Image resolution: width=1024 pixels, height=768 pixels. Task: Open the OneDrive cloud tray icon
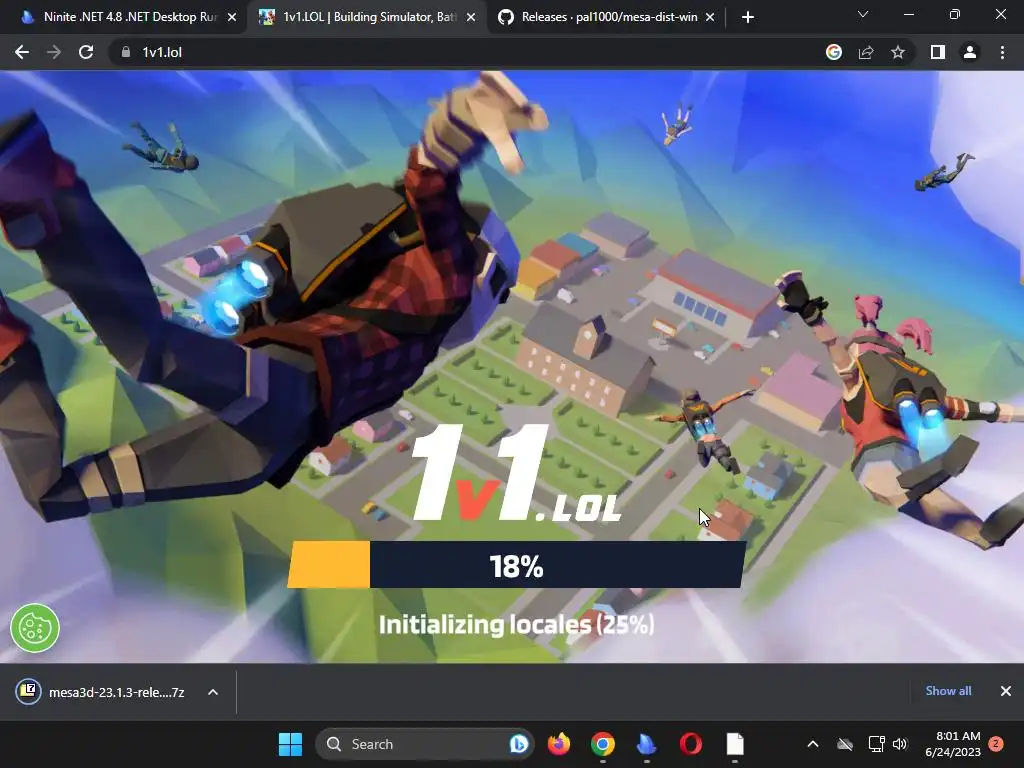tap(845, 744)
